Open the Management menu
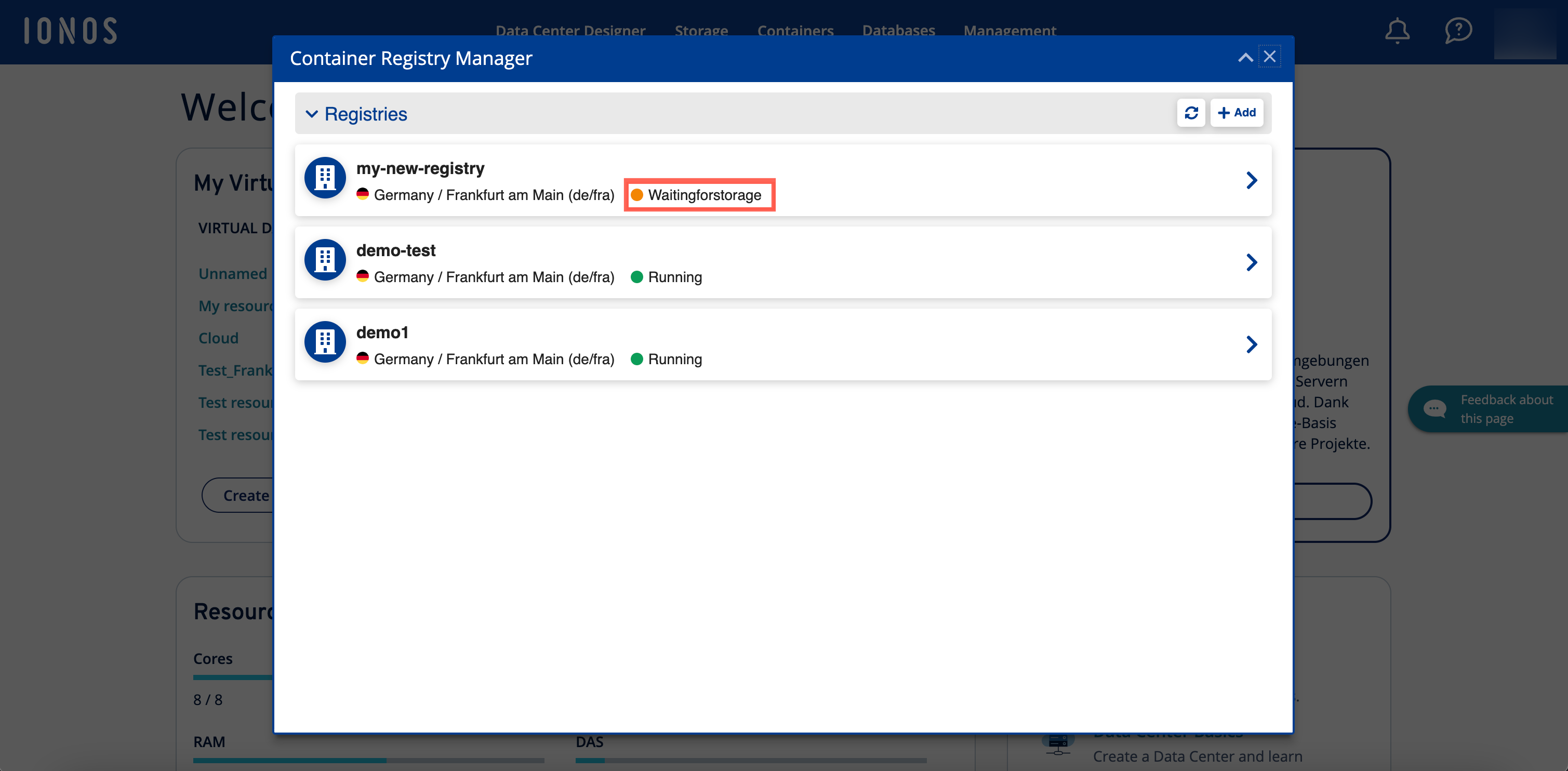 (1009, 30)
